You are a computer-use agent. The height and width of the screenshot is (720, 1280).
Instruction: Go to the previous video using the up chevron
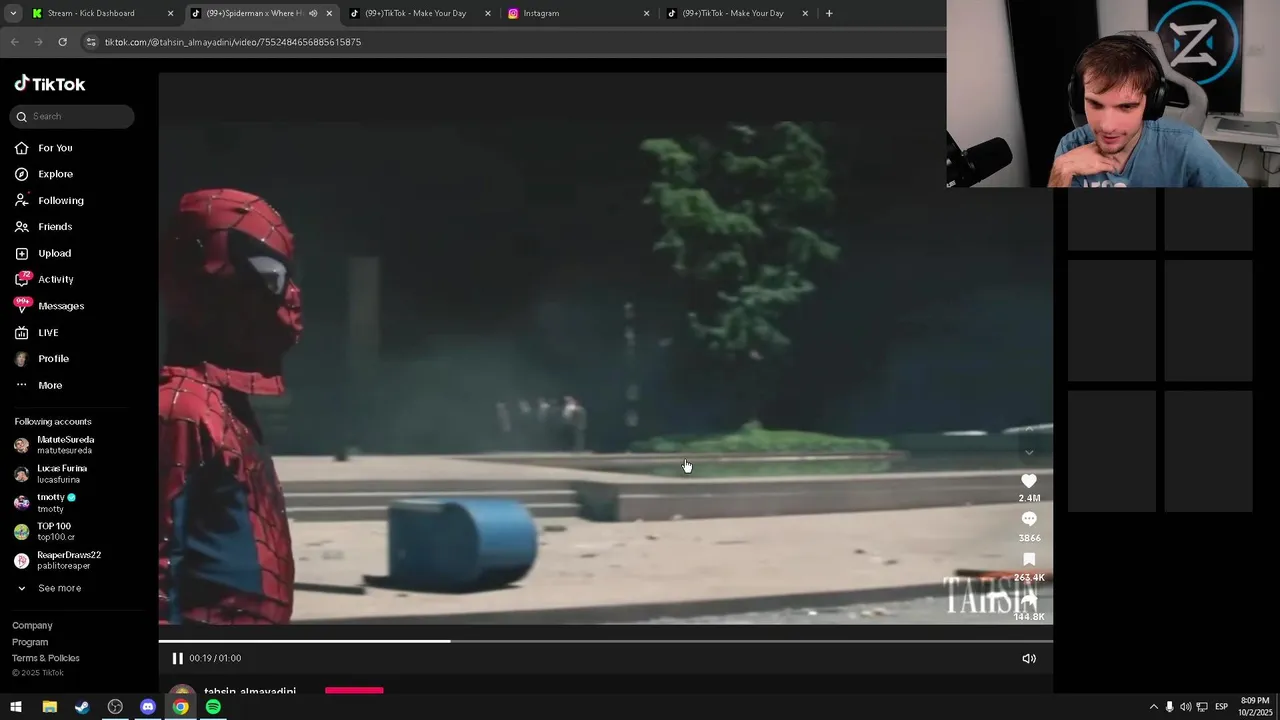click(x=1029, y=429)
